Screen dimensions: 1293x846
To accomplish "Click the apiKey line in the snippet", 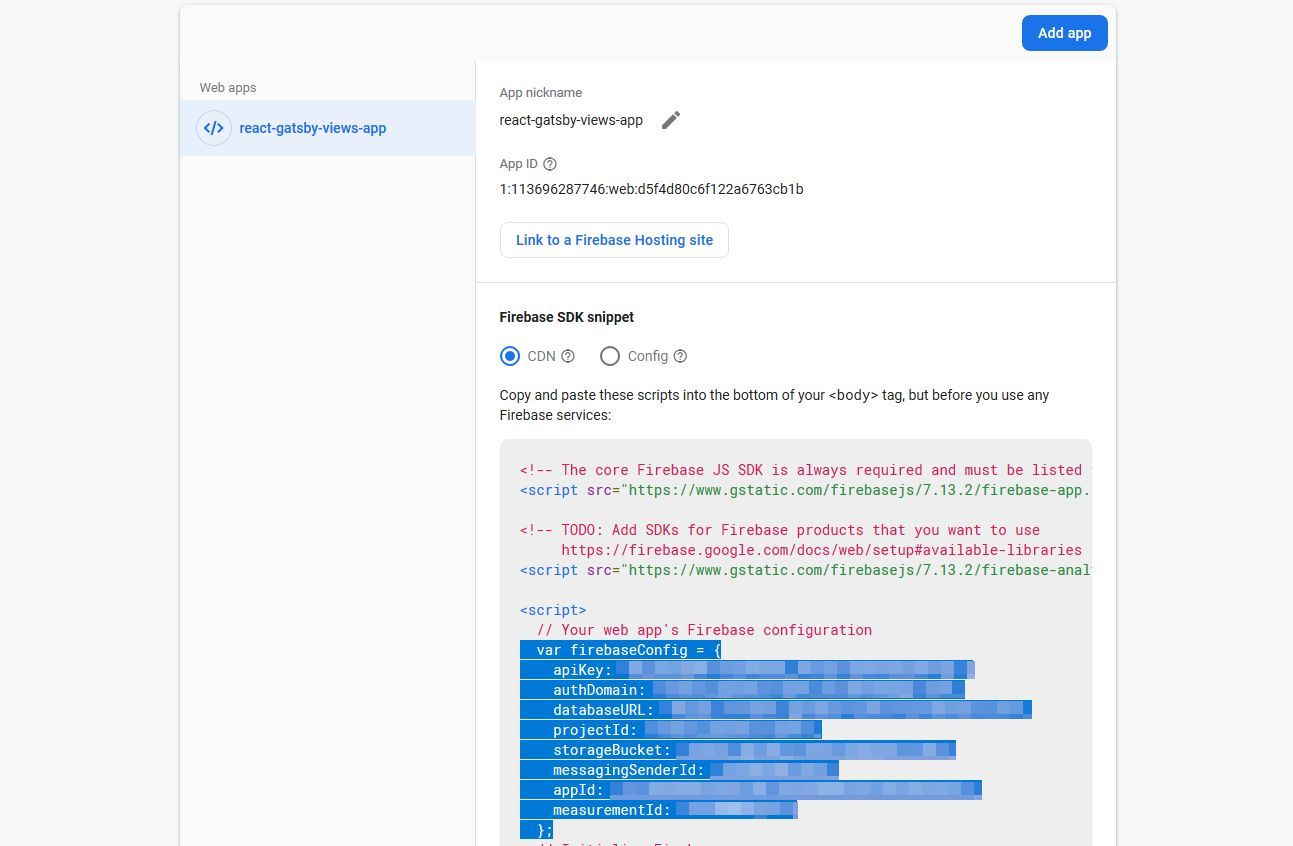I will point(582,670).
